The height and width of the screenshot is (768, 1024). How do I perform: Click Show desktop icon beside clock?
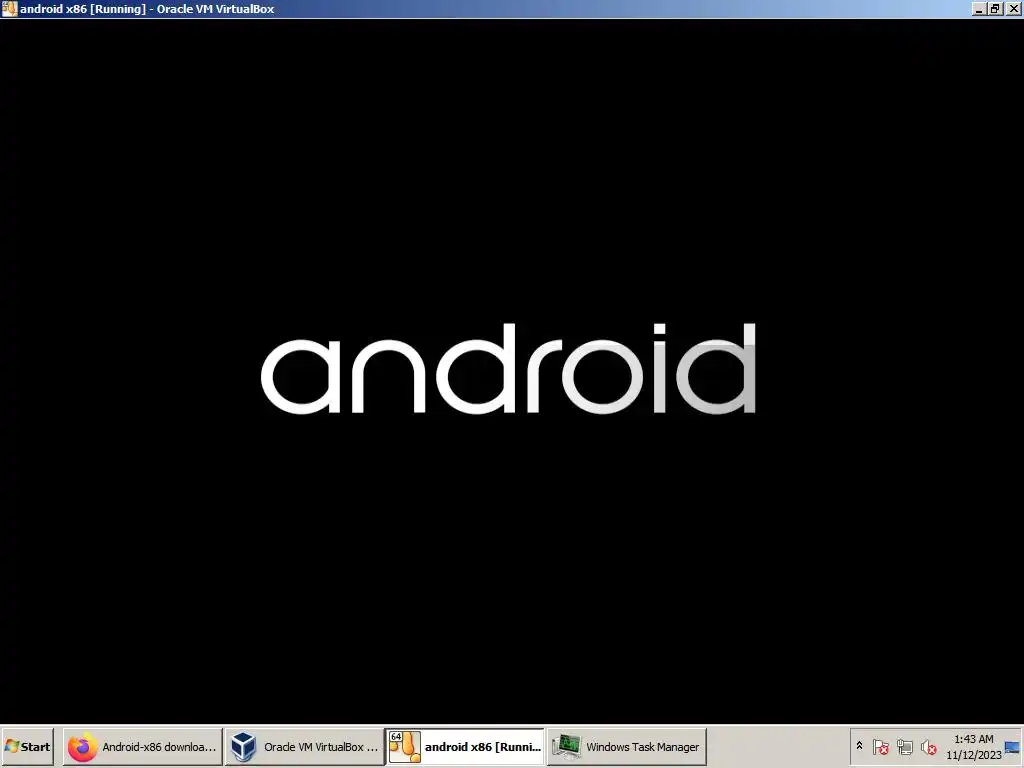click(1012, 747)
